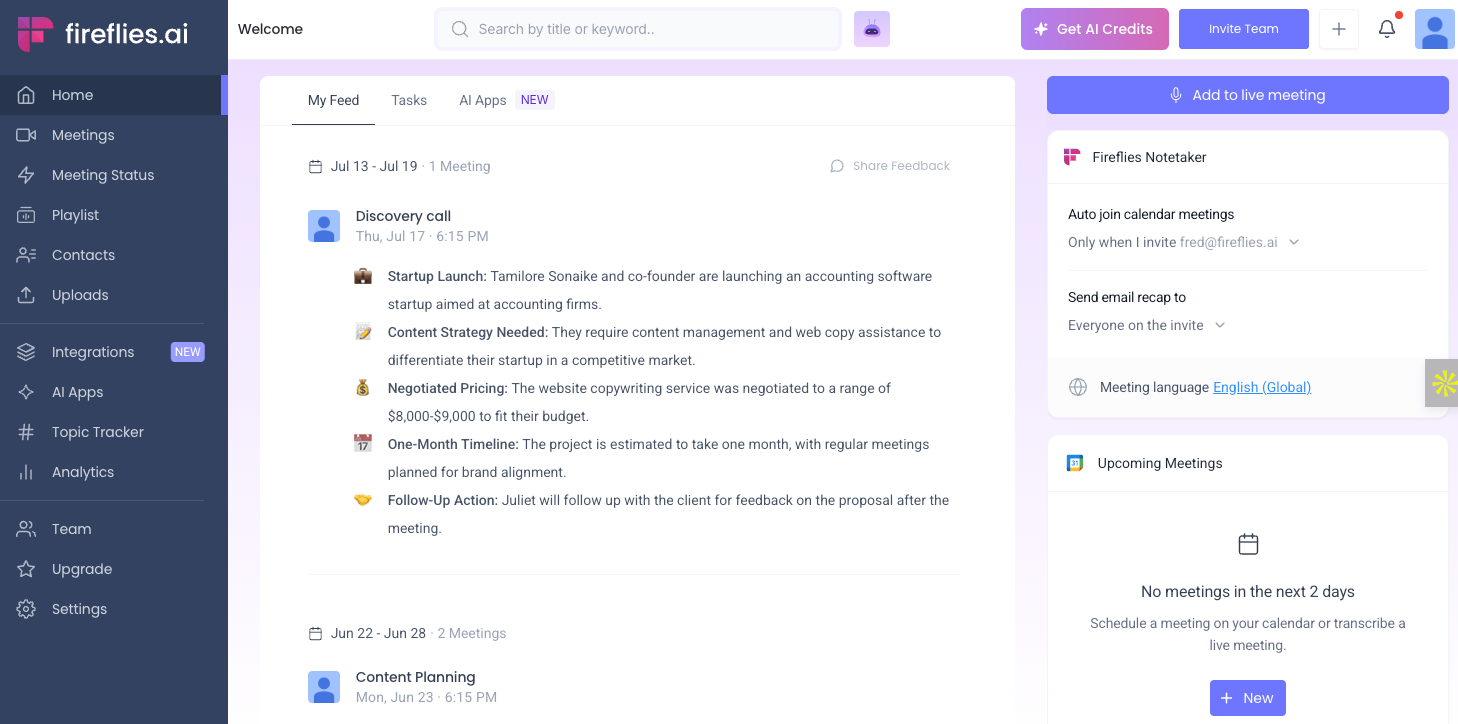1458x724 pixels.
Task: Open the Discovery call meeting title
Action: point(403,216)
